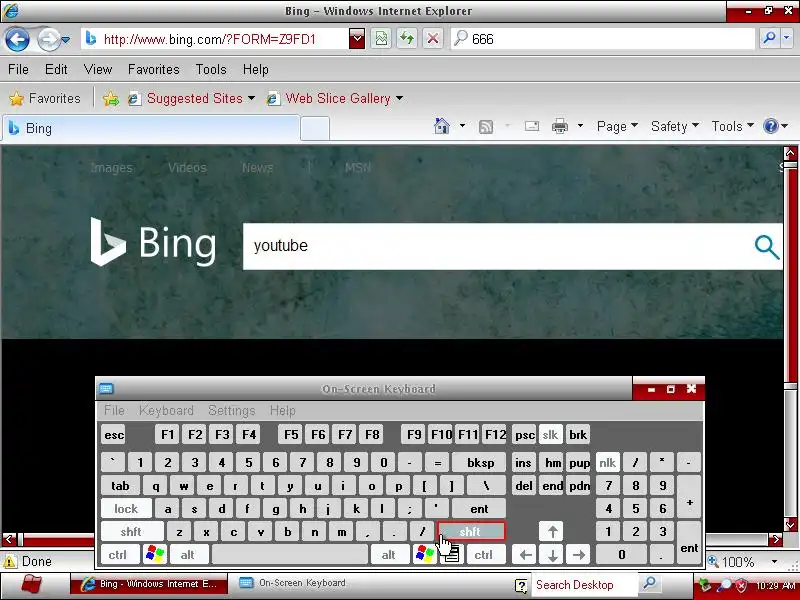Image resolution: width=800 pixels, height=600 pixels.
Task: Open the address bar URL dropdown
Action: 357,39
